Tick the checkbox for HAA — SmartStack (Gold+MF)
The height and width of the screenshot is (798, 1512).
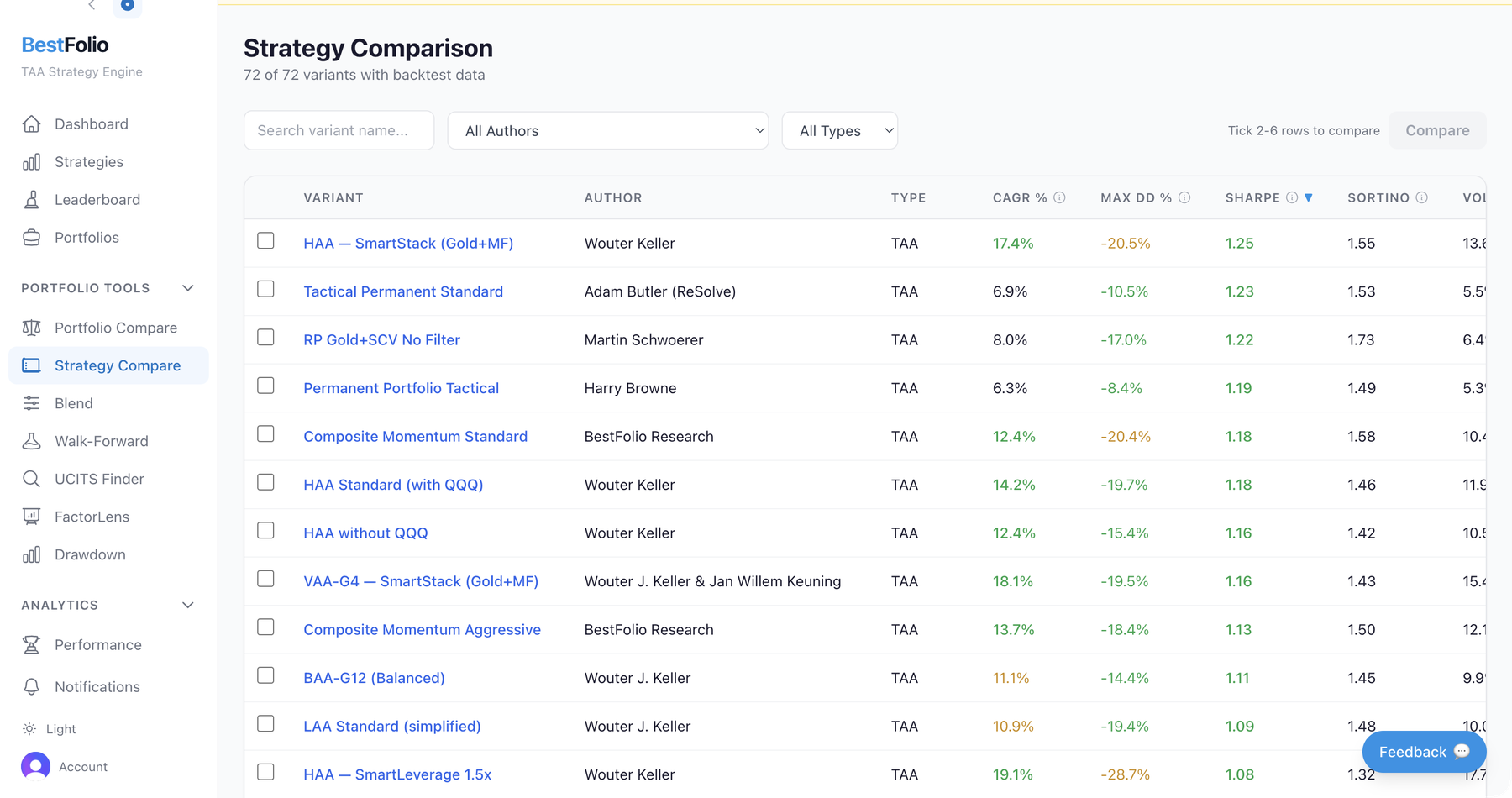(x=265, y=240)
